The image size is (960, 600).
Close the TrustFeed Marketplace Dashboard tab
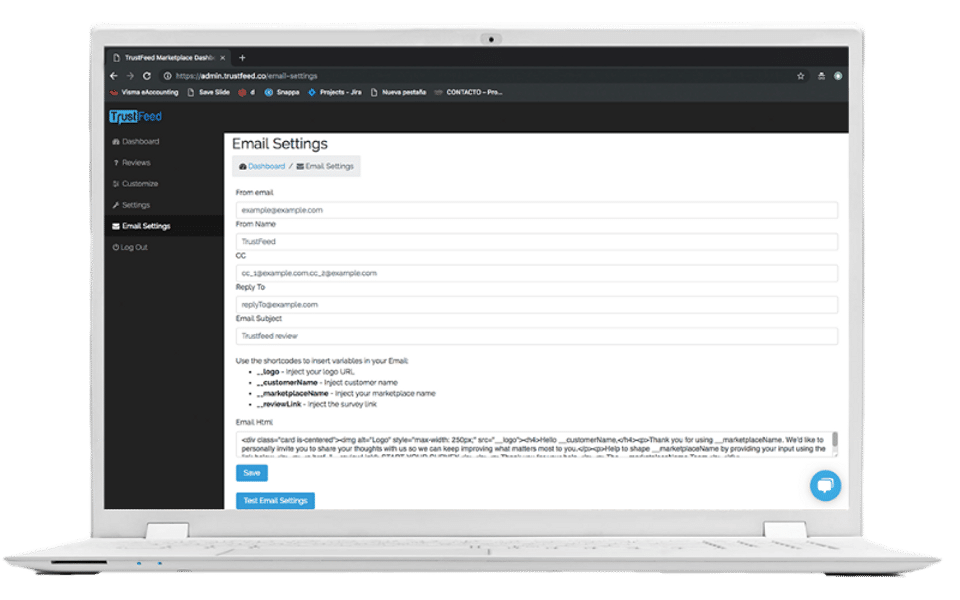[223, 58]
